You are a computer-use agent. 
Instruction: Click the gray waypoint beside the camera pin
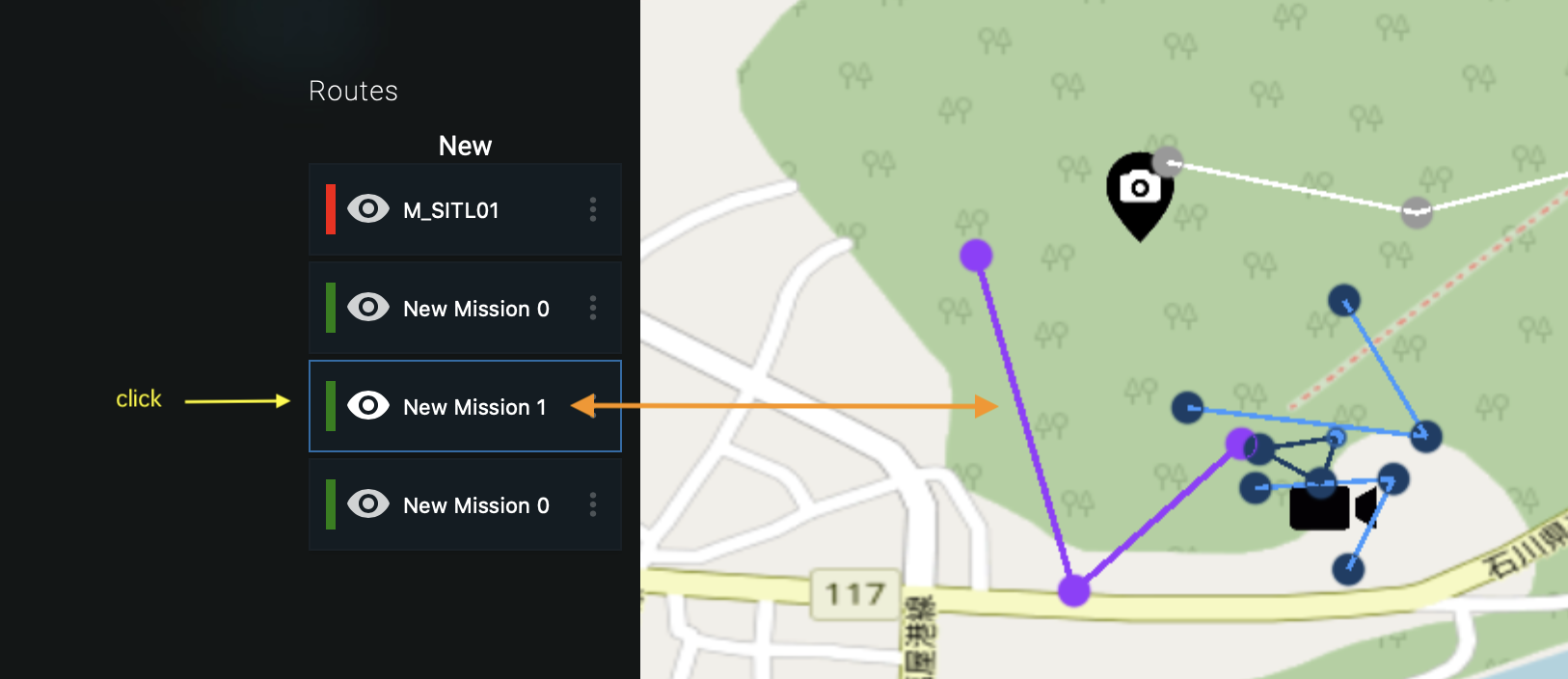[1168, 161]
